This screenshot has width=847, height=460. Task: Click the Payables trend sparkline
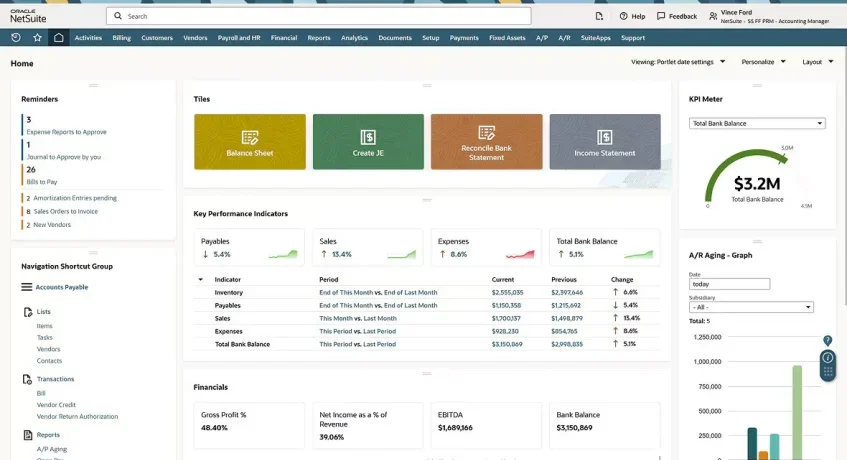click(283, 254)
